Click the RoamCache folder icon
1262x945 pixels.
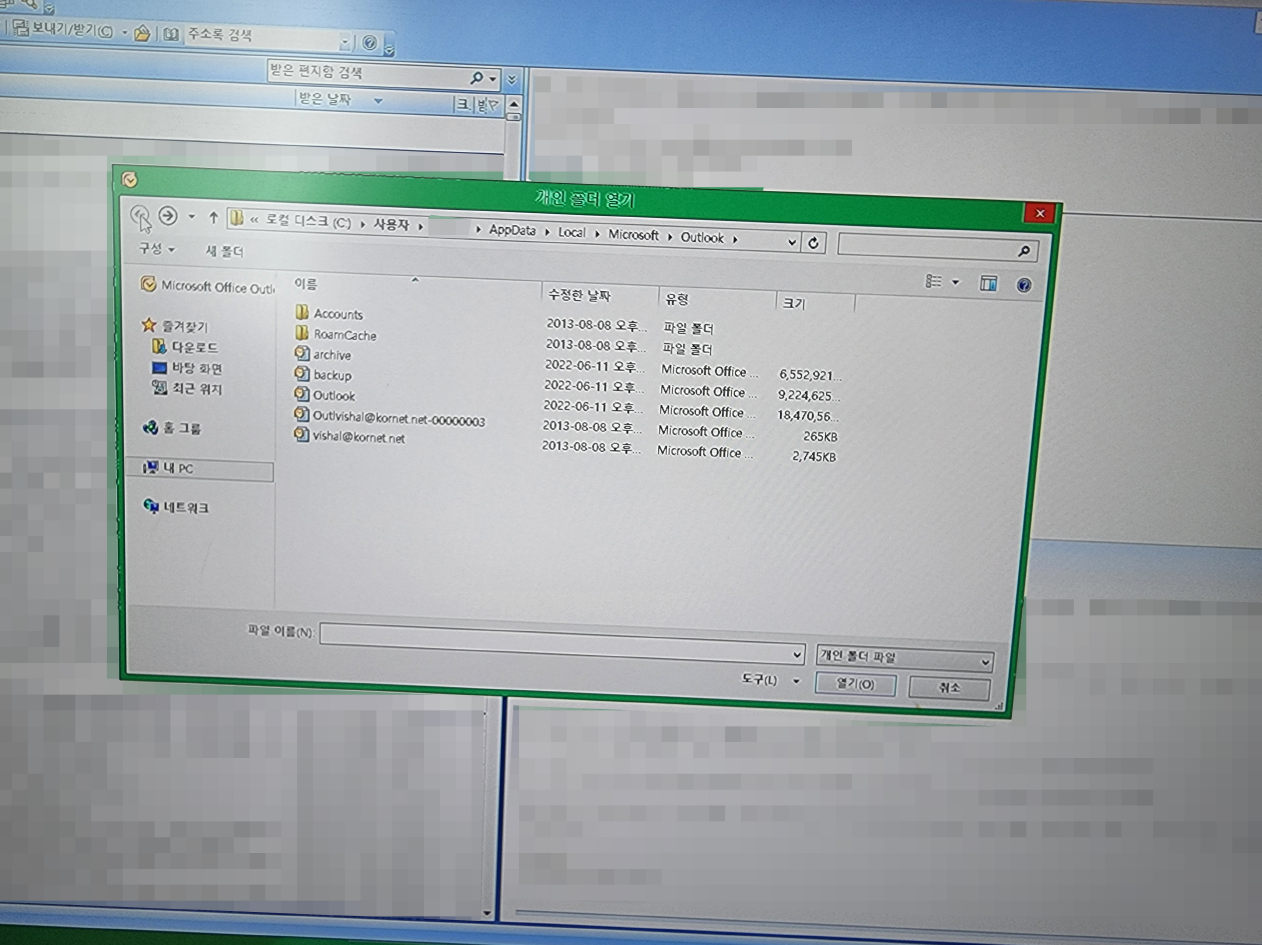click(302, 333)
